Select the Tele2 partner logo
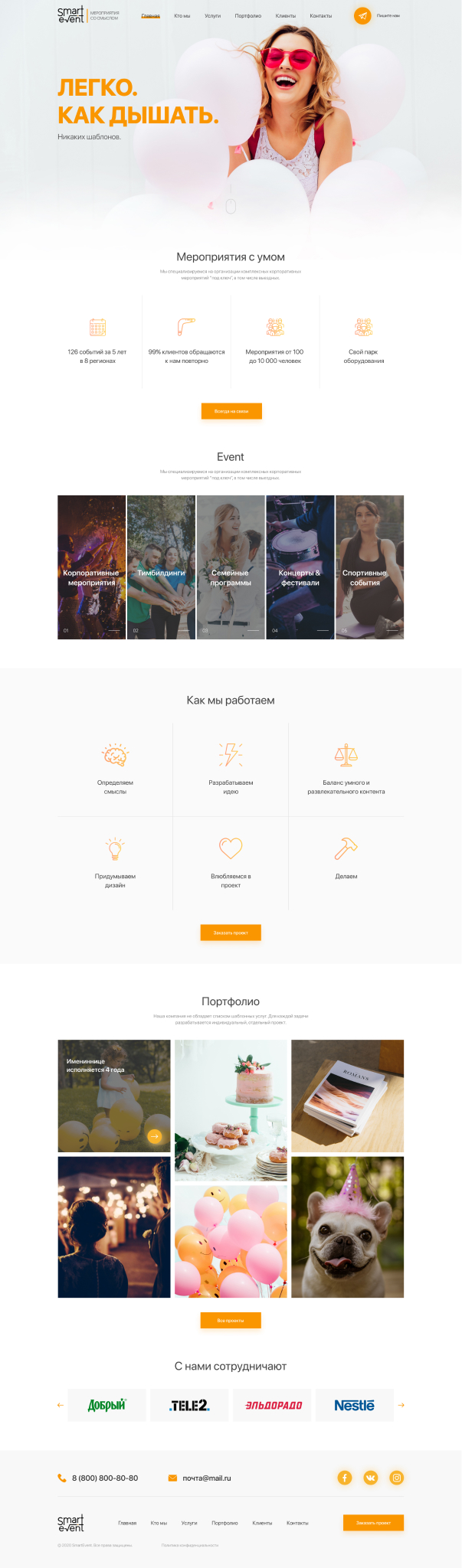This screenshot has height=1568, width=462. pos(189,1405)
